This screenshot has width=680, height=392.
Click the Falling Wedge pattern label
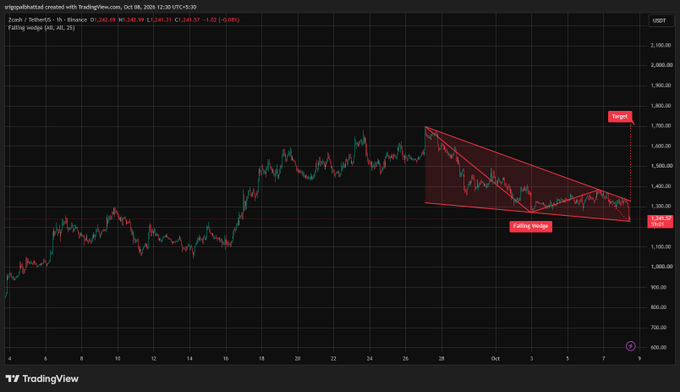(530, 226)
